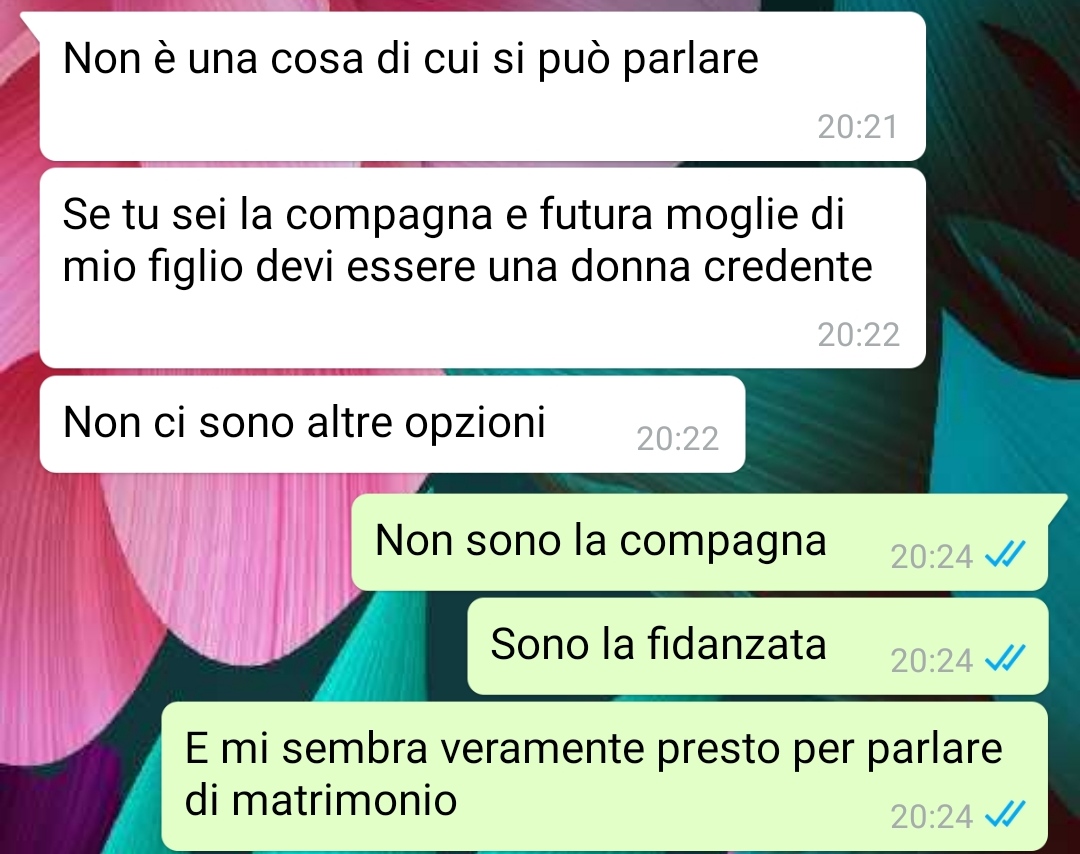
Task: Tap the 'Non ci sono altre opzioni' bubble
Action: pyautogui.click(x=393, y=424)
